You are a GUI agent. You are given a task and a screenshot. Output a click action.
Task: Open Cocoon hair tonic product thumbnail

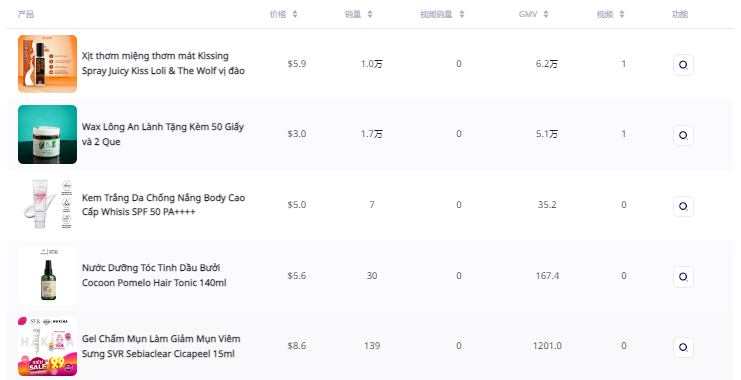point(47,276)
